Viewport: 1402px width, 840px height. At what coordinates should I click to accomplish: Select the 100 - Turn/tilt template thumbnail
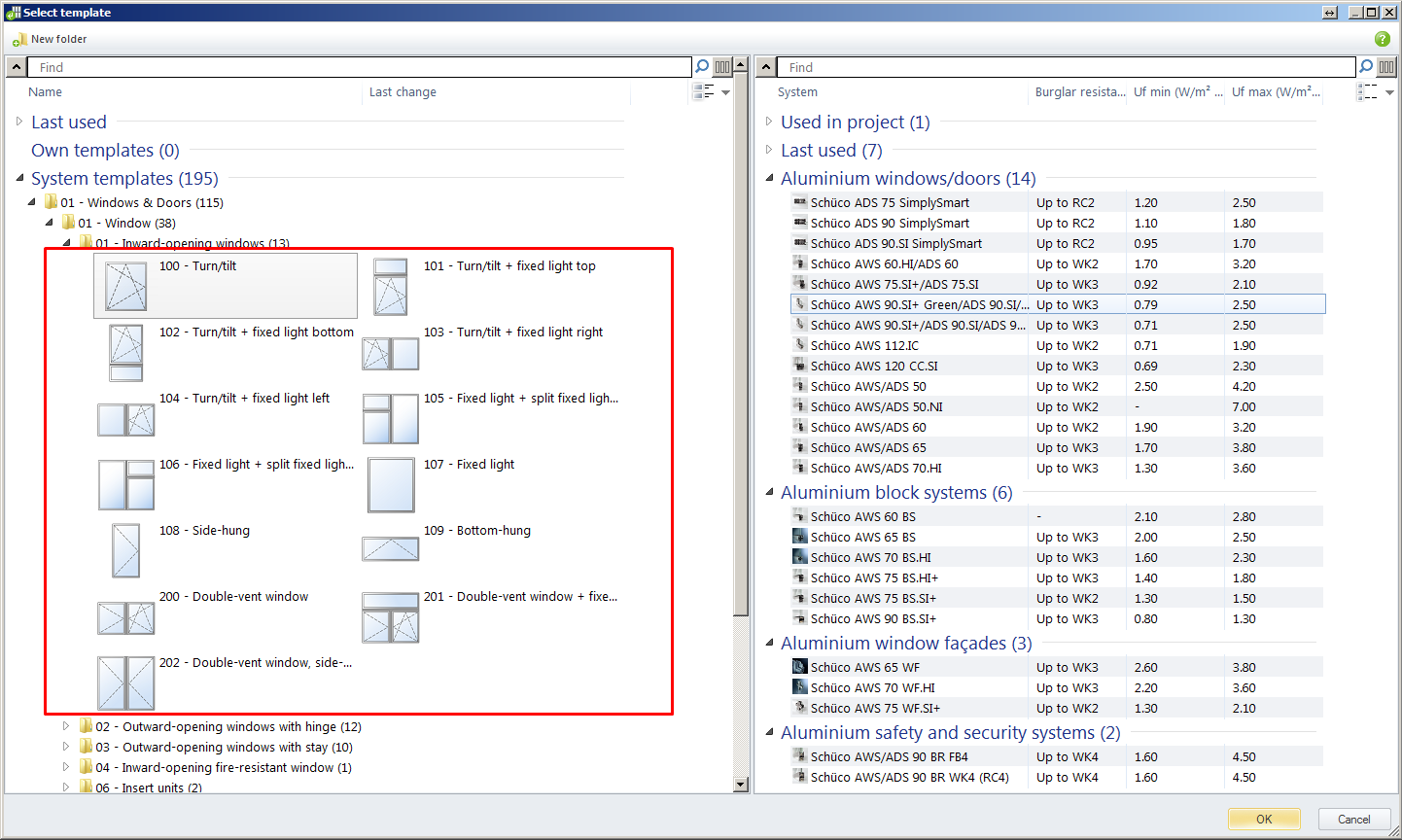pos(126,286)
